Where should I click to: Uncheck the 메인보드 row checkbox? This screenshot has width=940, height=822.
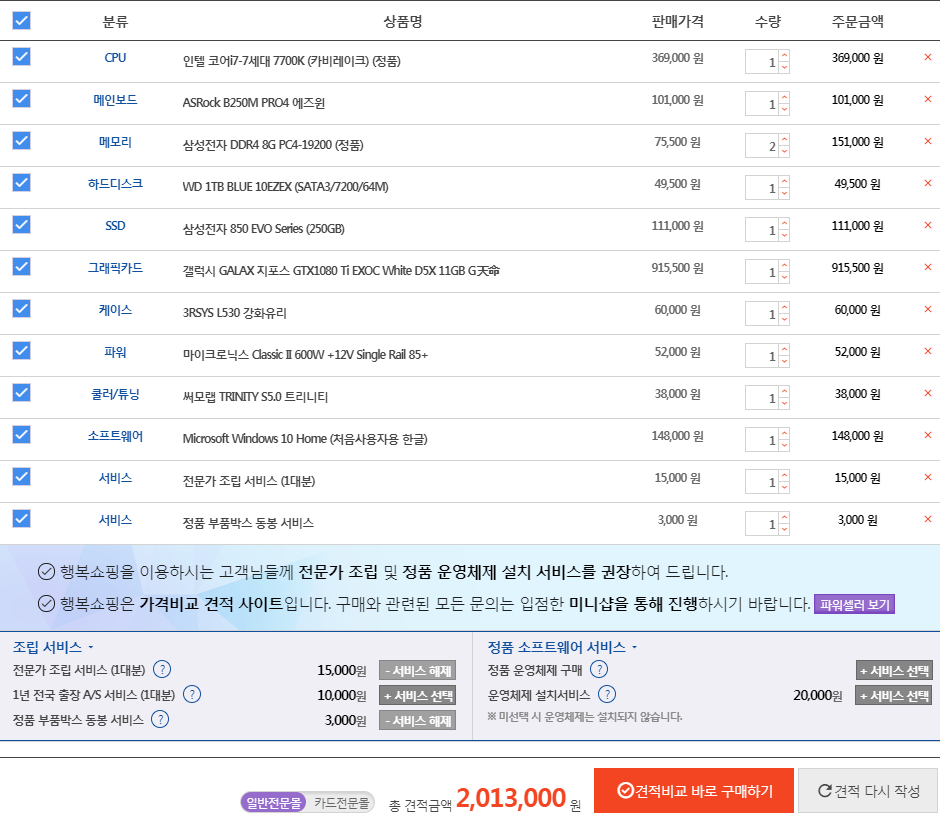22,98
